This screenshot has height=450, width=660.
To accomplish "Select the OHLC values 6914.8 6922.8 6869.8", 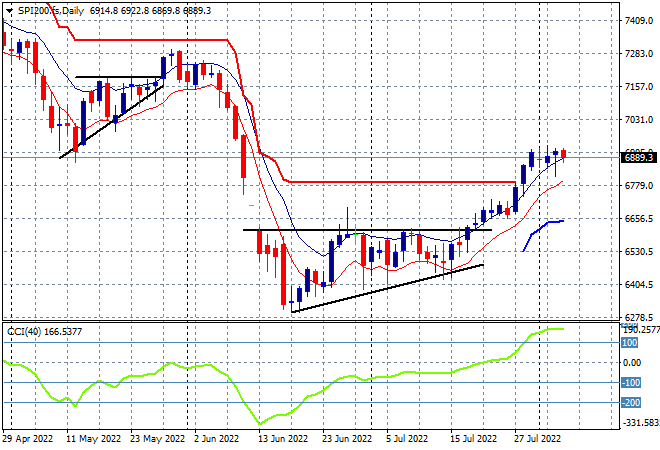I will point(135,11).
